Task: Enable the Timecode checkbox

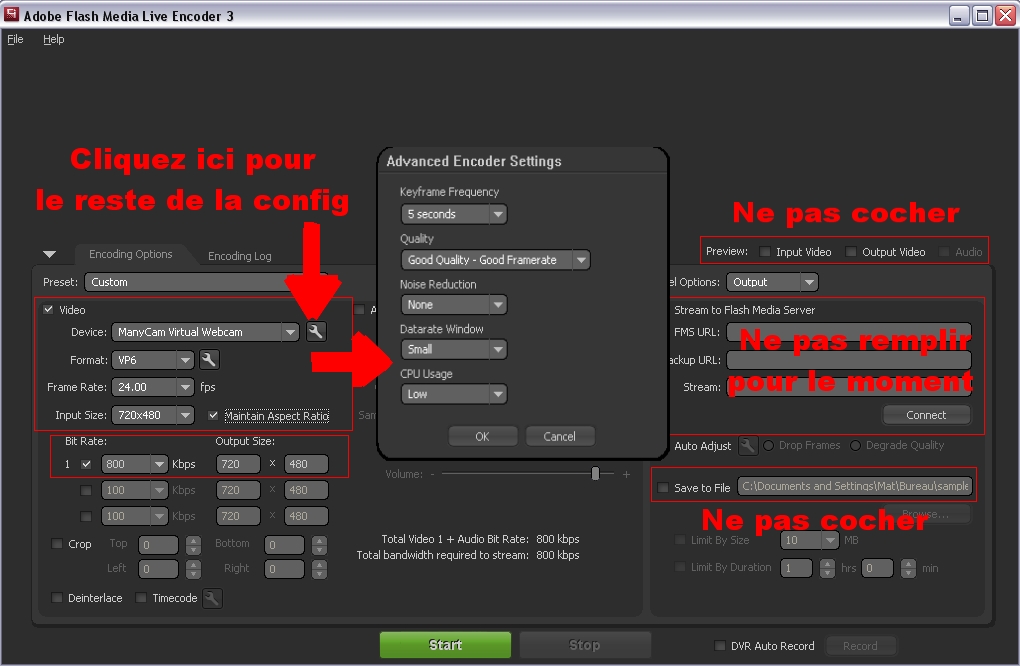Action: tap(141, 598)
